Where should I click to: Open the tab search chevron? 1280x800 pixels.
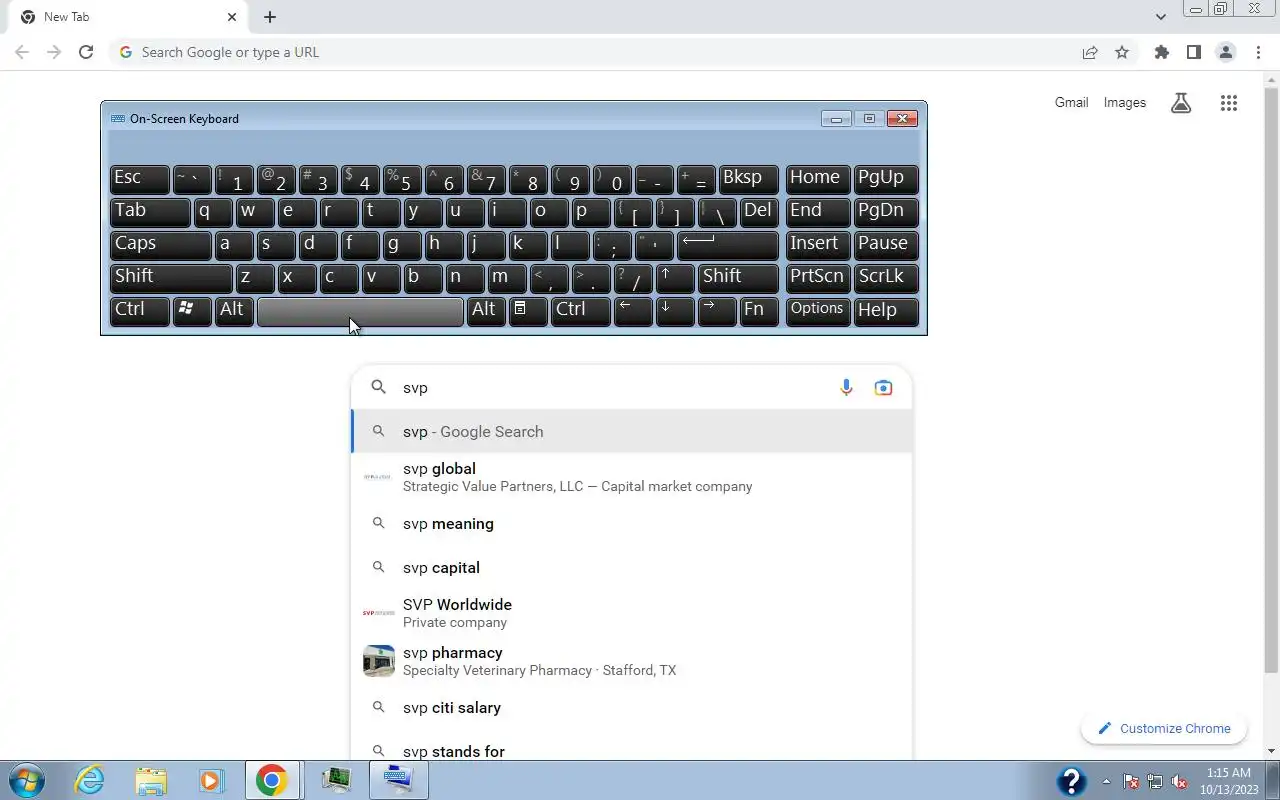click(x=1160, y=17)
